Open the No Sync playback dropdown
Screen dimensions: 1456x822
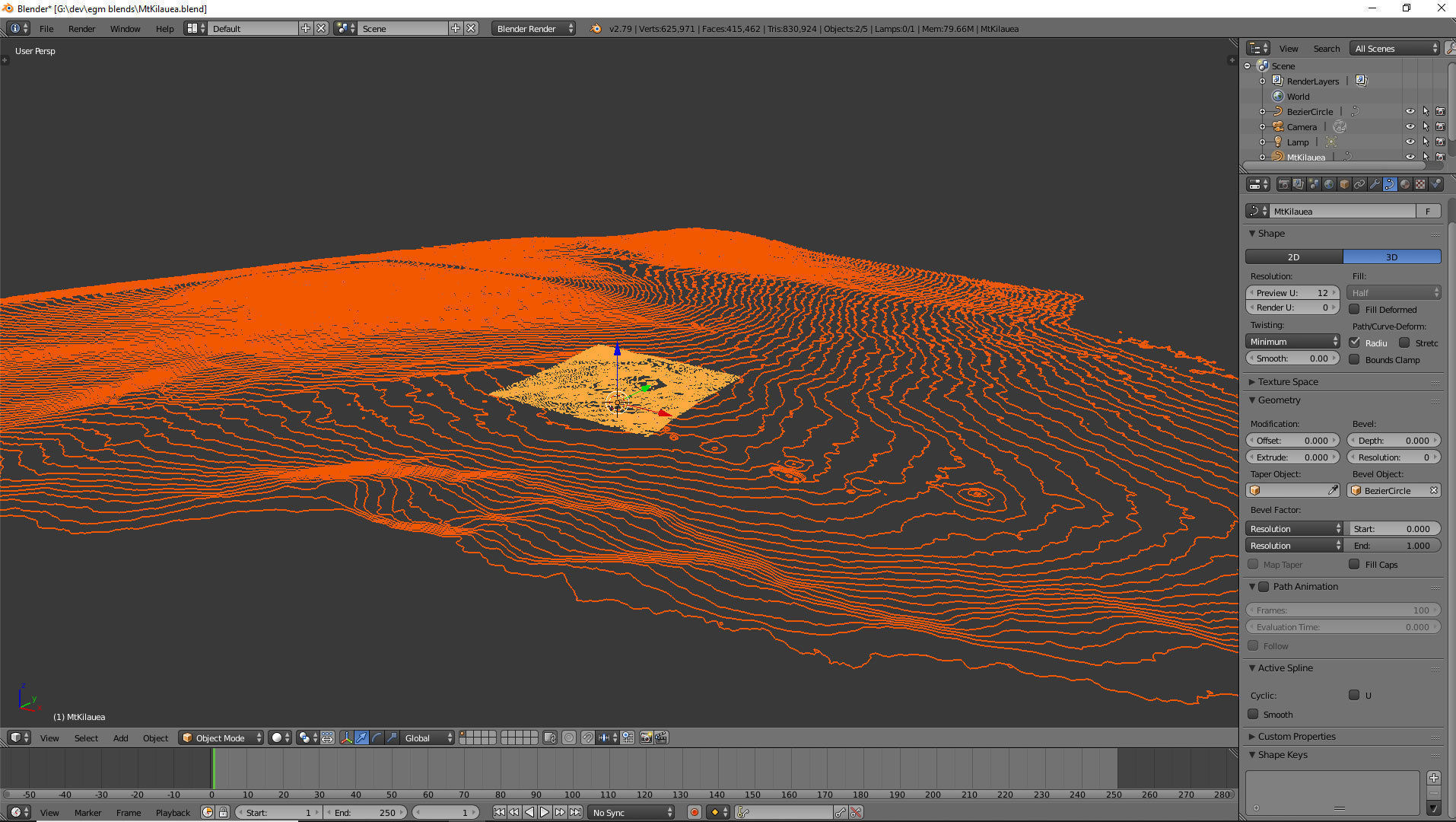(632, 812)
